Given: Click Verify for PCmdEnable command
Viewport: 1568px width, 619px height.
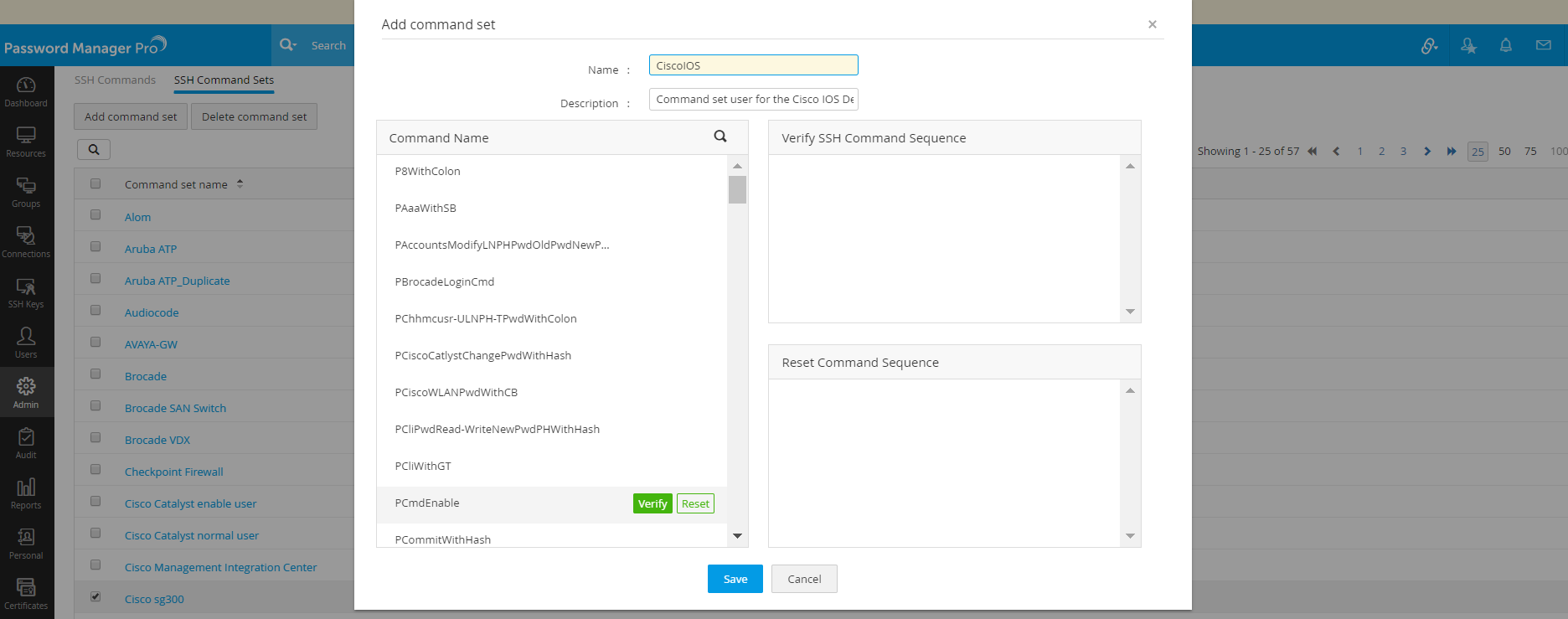Looking at the screenshot, I should [x=652, y=503].
